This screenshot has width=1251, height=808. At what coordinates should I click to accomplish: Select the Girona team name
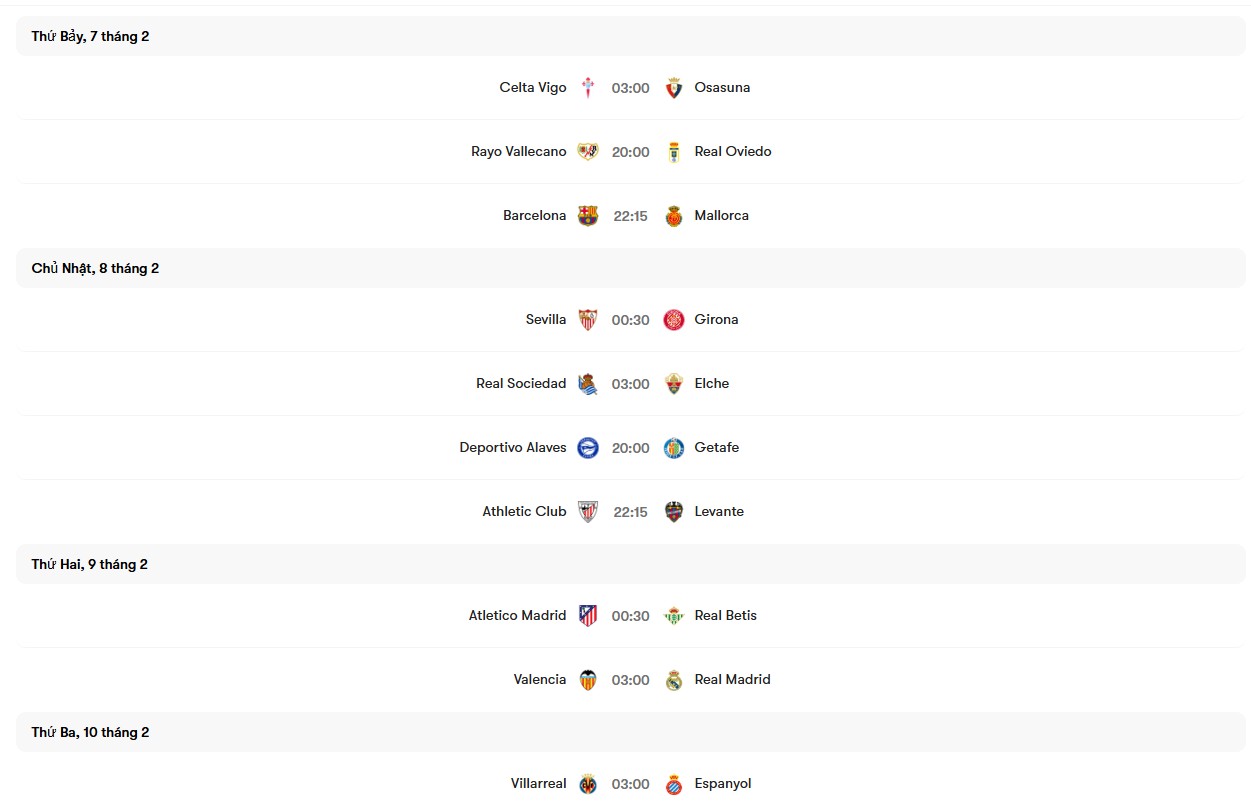(x=716, y=319)
